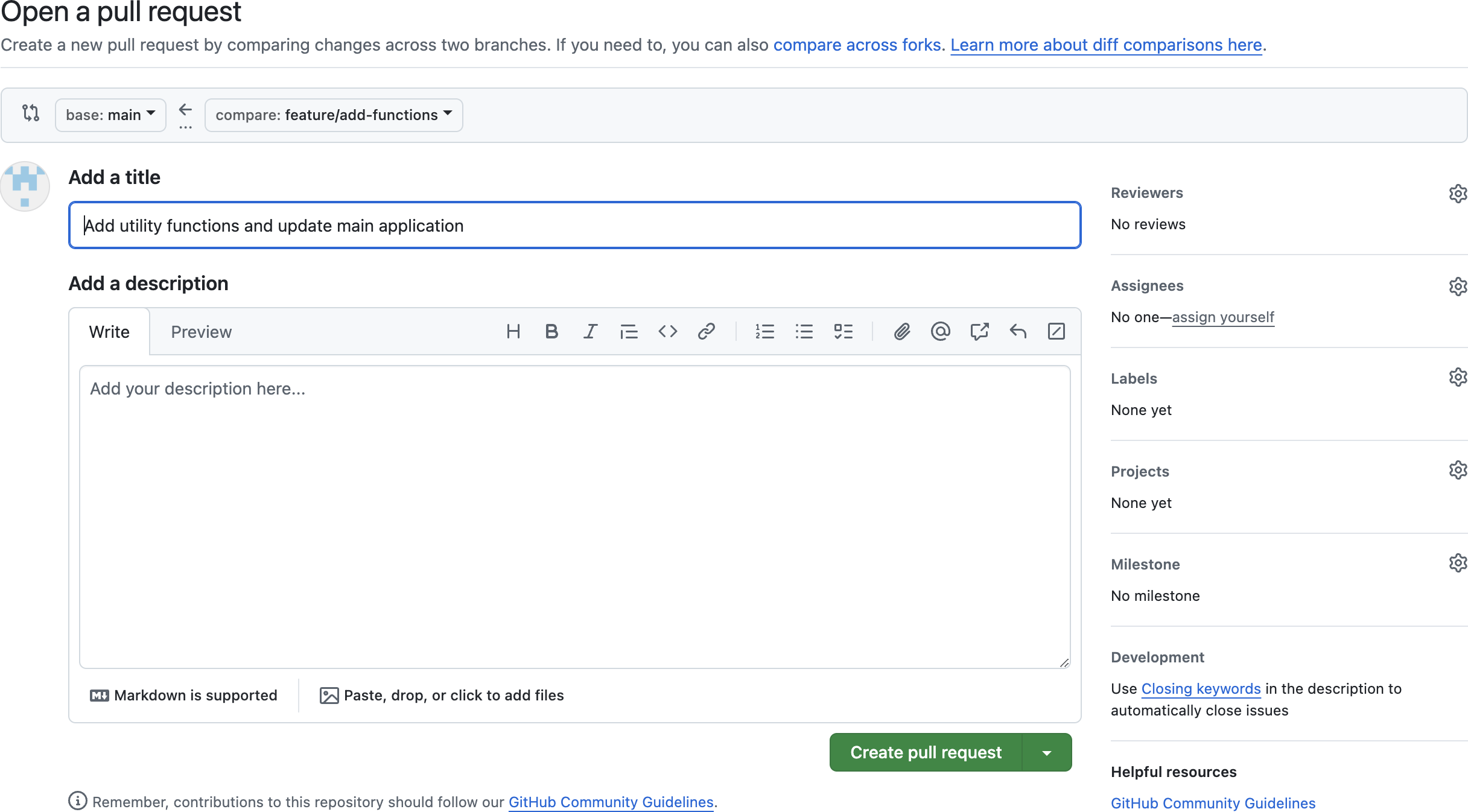Click the Create pull request button
Screen dimensions: 1468x812
point(926,752)
